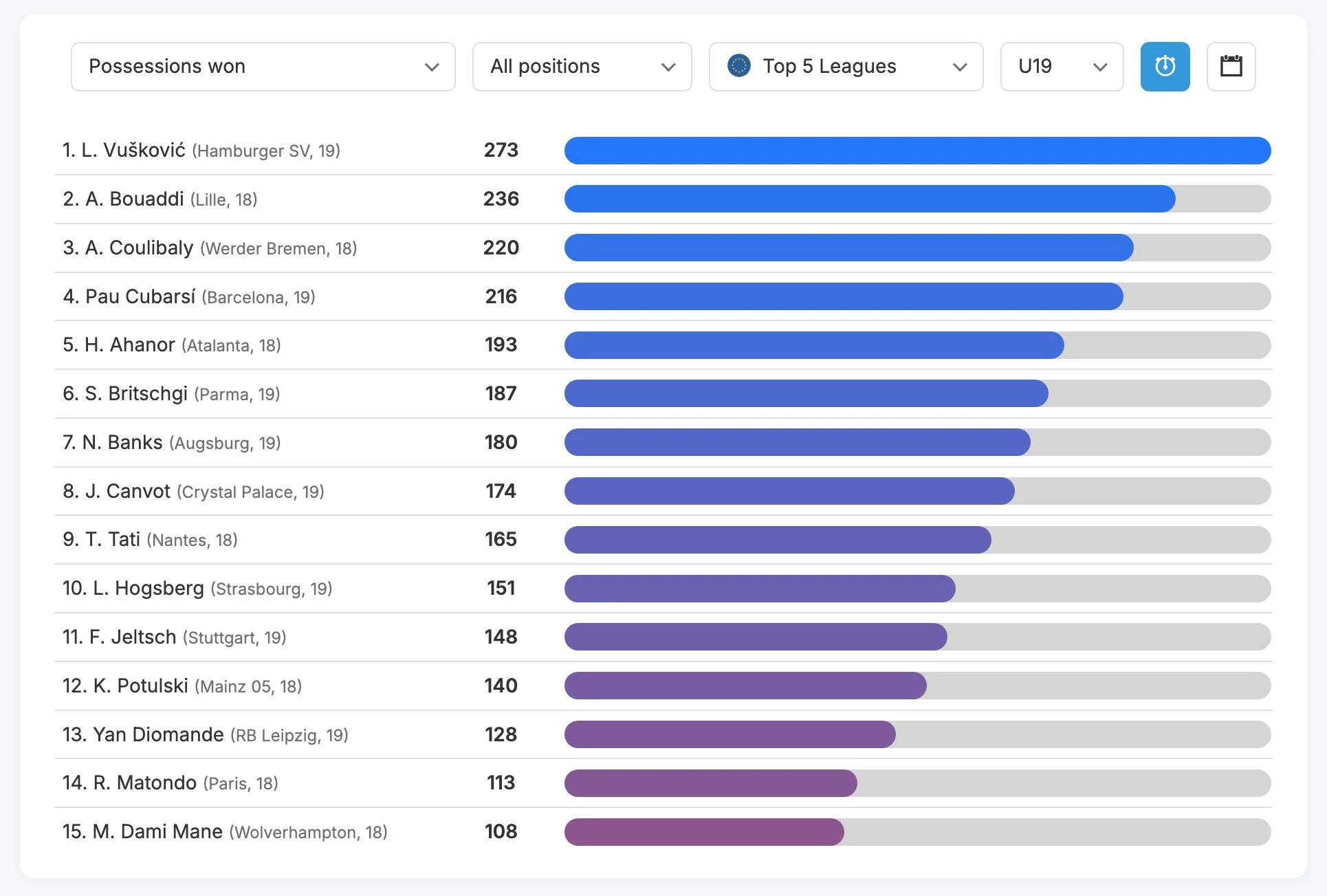
Task: Open the Top 5 Leagues dropdown
Action: (846, 67)
